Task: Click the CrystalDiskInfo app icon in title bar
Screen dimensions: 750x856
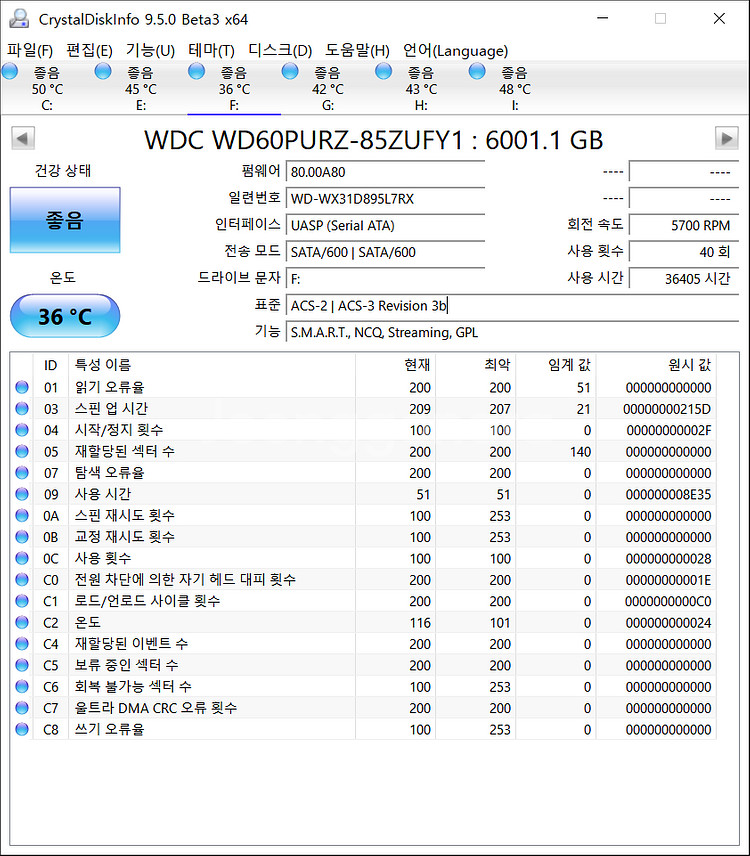Action: pyautogui.click(x=19, y=19)
